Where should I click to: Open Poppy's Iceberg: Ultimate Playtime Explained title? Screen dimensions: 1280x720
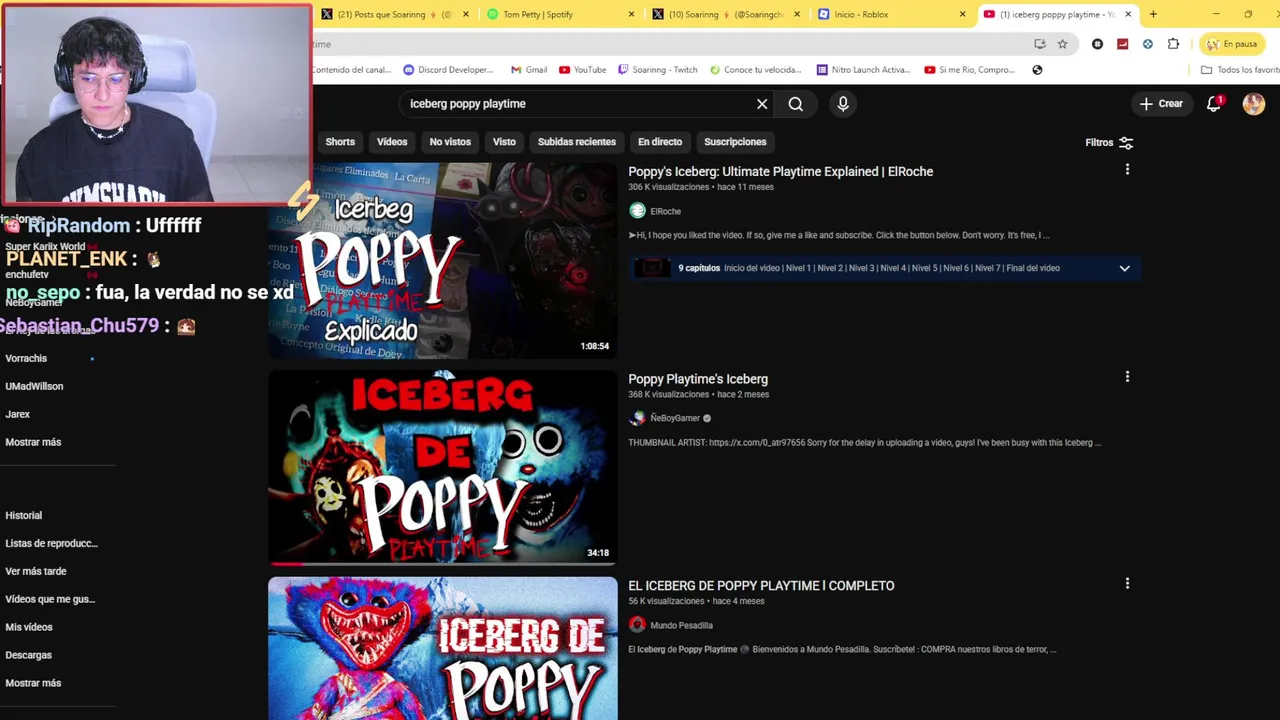[780, 171]
